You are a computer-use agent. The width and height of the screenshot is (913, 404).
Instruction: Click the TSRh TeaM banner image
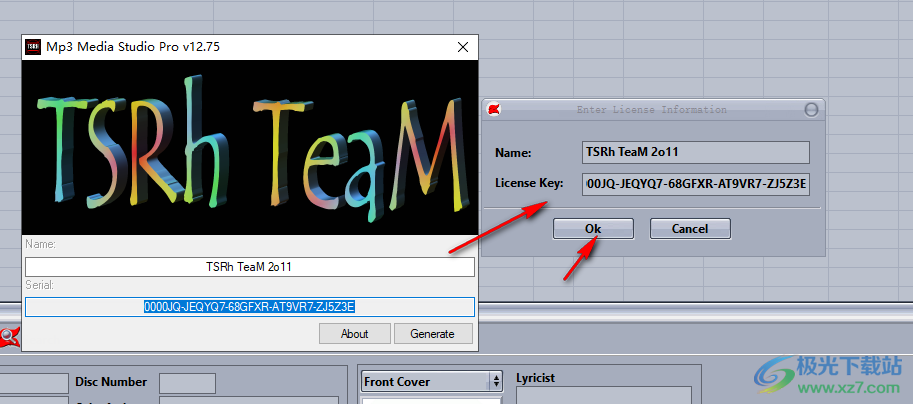click(249, 147)
